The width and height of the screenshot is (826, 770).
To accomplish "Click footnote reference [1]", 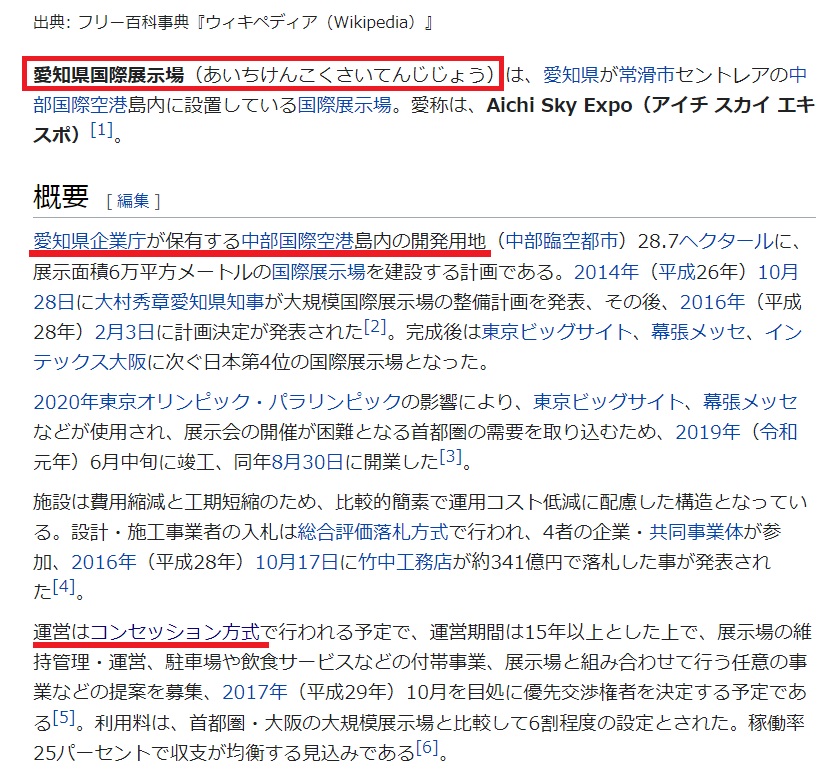I will click(102, 130).
